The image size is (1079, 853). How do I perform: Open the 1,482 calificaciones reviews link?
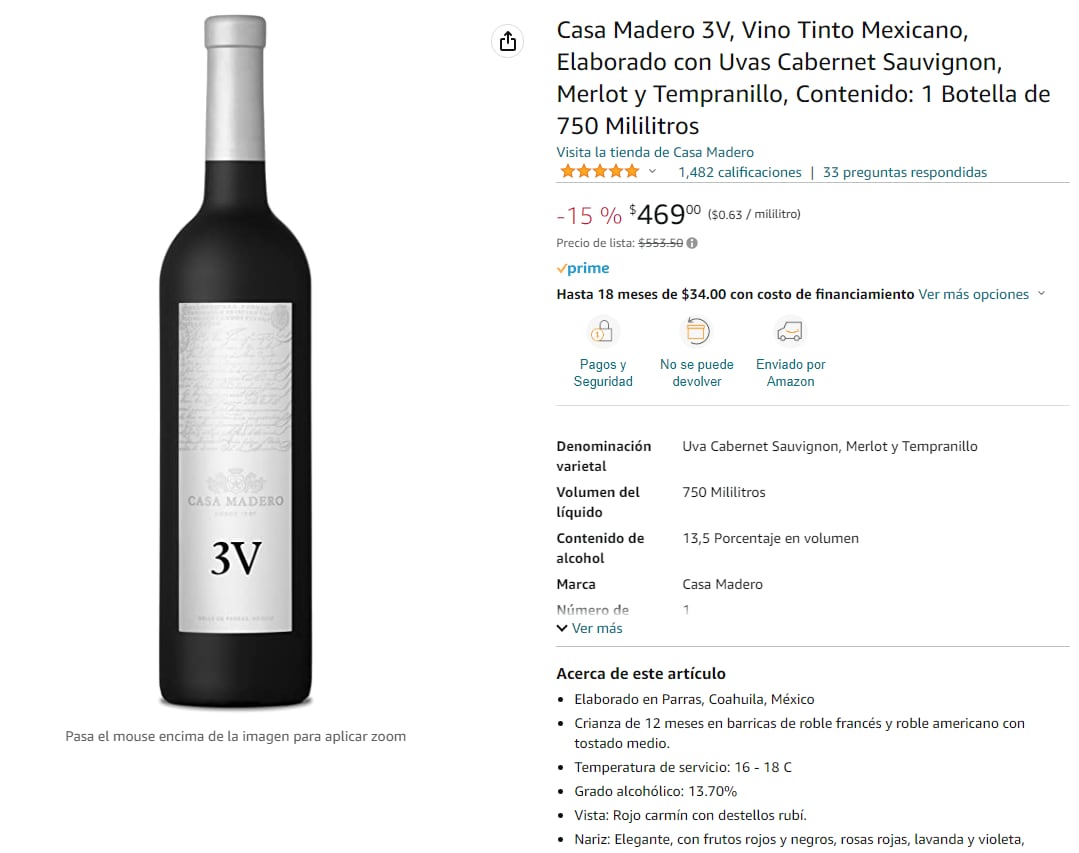(x=740, y=172)
